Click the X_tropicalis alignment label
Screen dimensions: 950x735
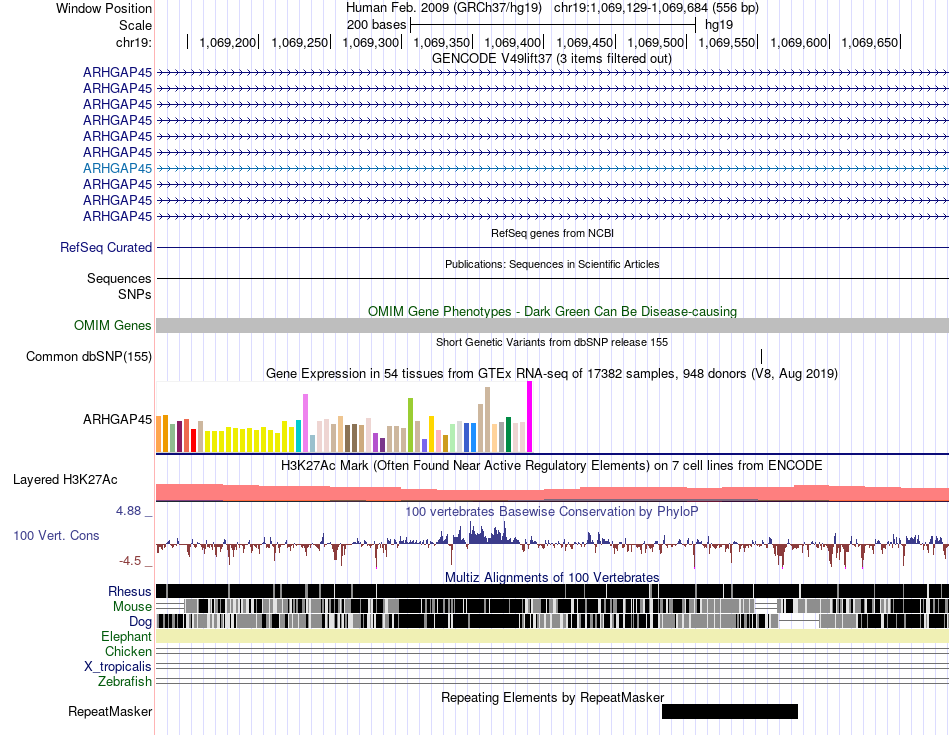click(118, 667)
